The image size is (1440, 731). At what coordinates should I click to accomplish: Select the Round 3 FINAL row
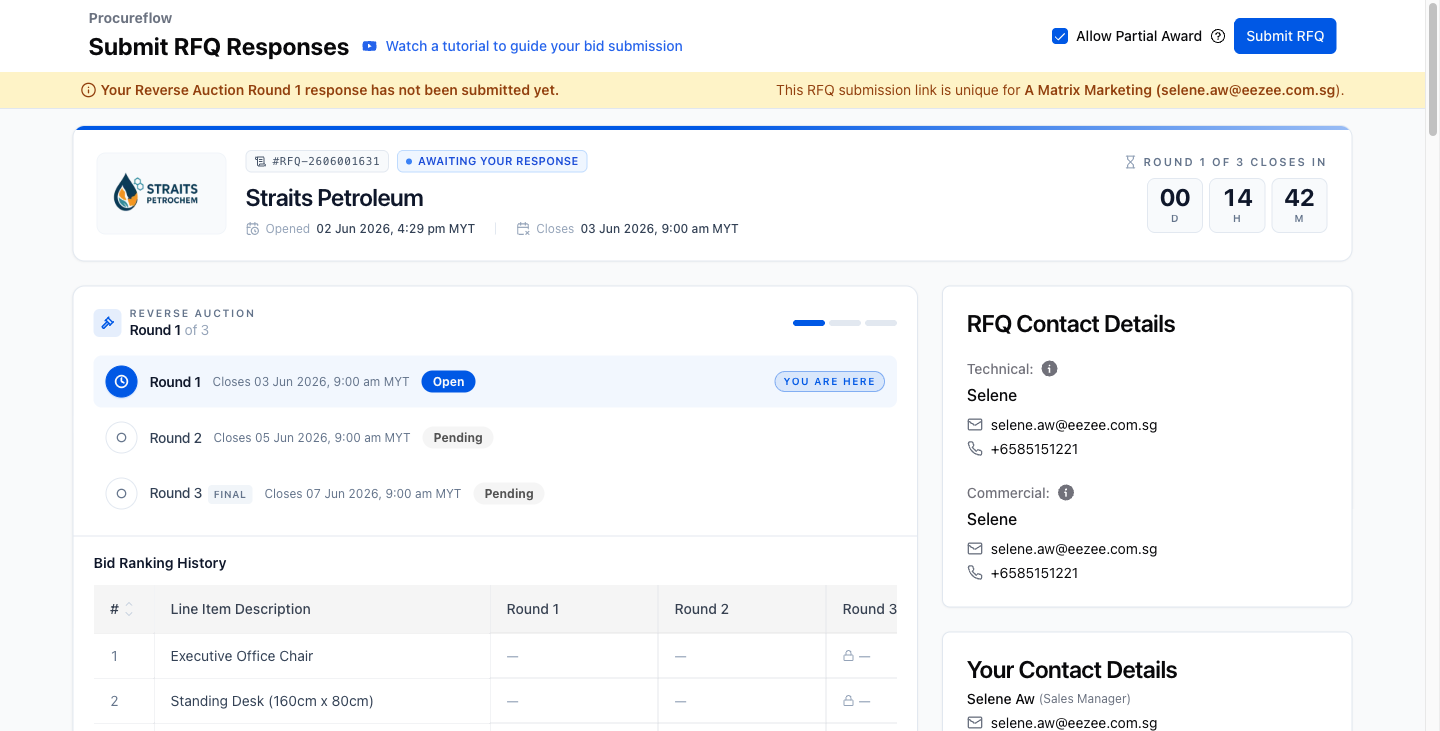(x=495, y=493)
